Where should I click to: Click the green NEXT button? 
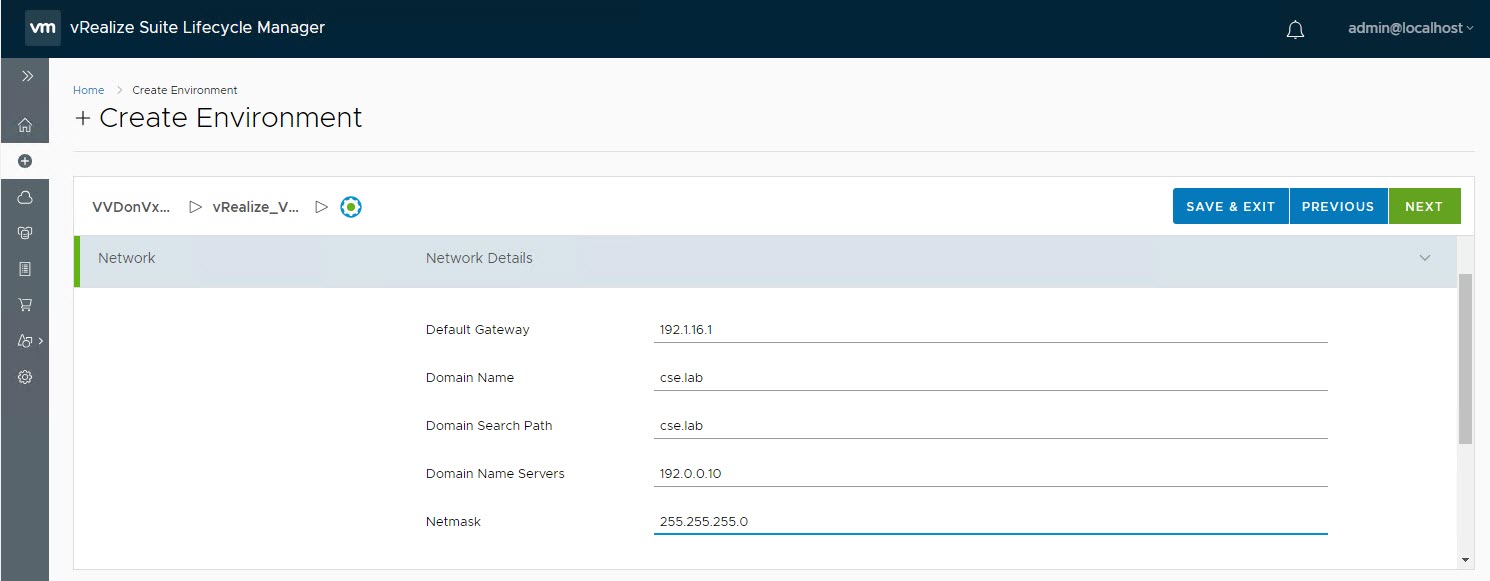tap(1423, 206)
